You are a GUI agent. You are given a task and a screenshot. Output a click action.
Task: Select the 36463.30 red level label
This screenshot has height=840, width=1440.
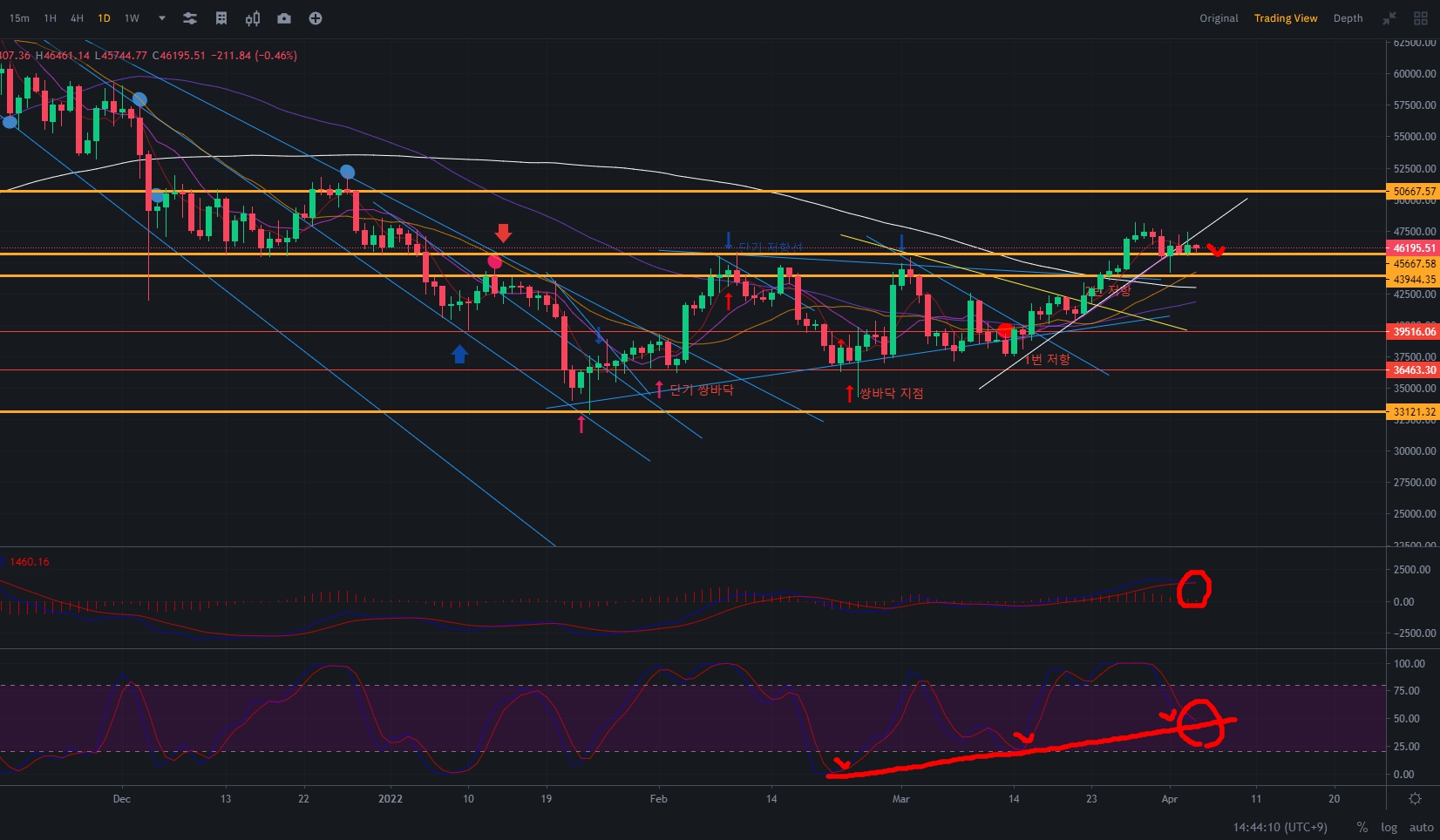click(x=1413, y=370)
